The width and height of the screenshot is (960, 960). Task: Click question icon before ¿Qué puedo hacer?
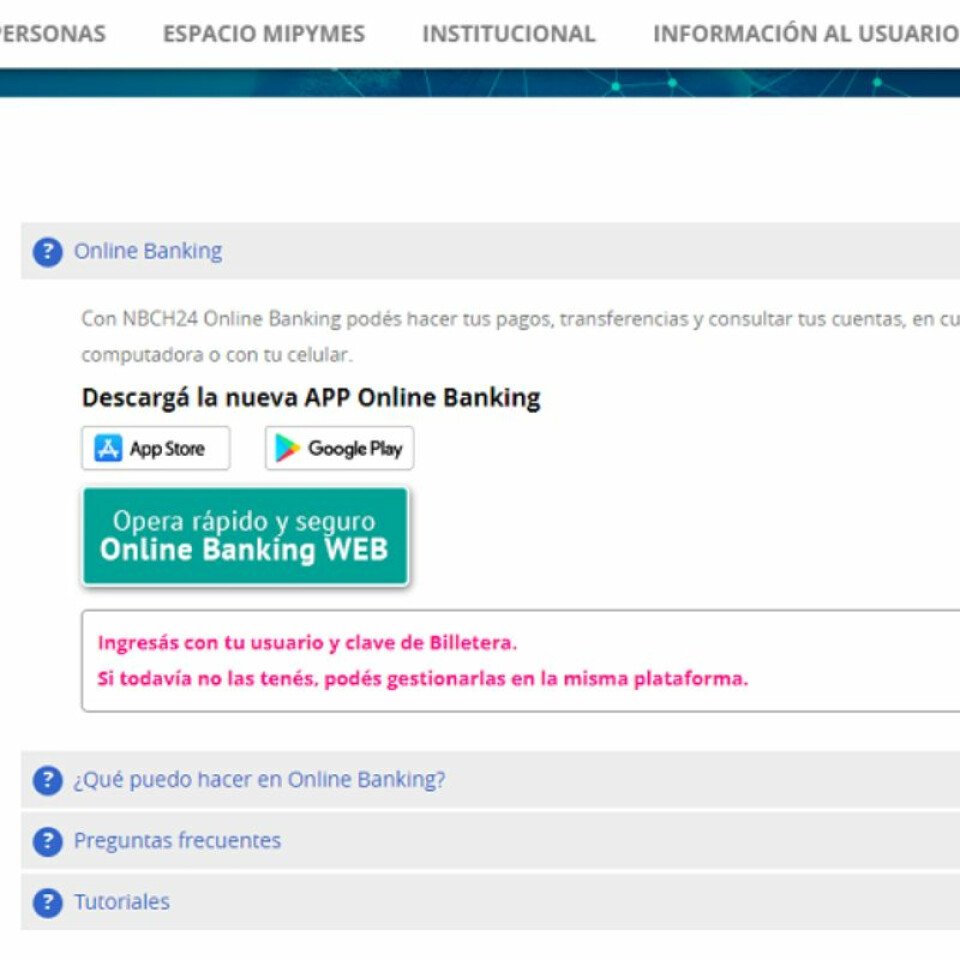pyautogui.click(x=47, y=781)
